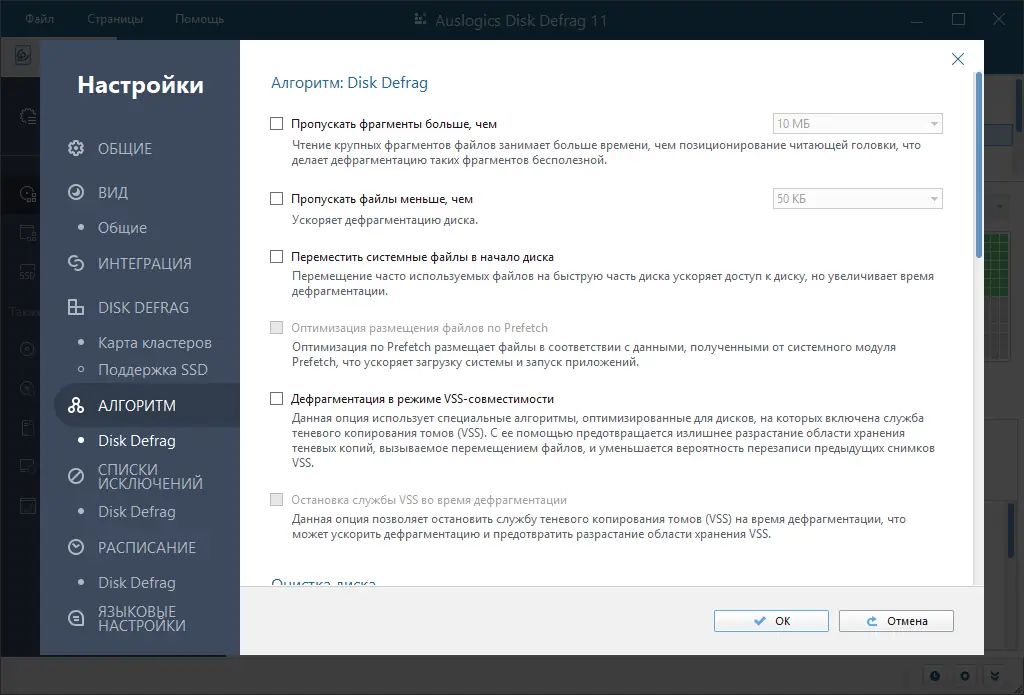The image size is (1024, 695).
Task: Open the Страницы menu
Action: [115, 19]
